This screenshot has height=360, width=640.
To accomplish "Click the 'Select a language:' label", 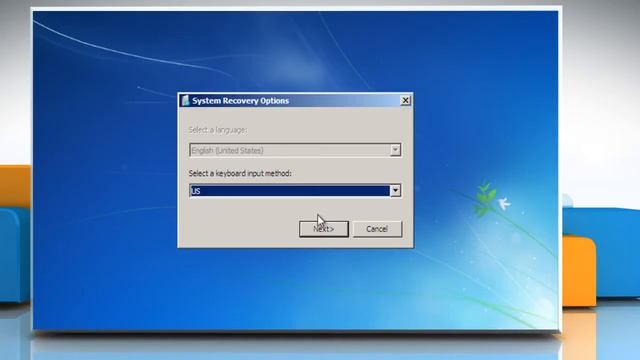I will [218, 130].
